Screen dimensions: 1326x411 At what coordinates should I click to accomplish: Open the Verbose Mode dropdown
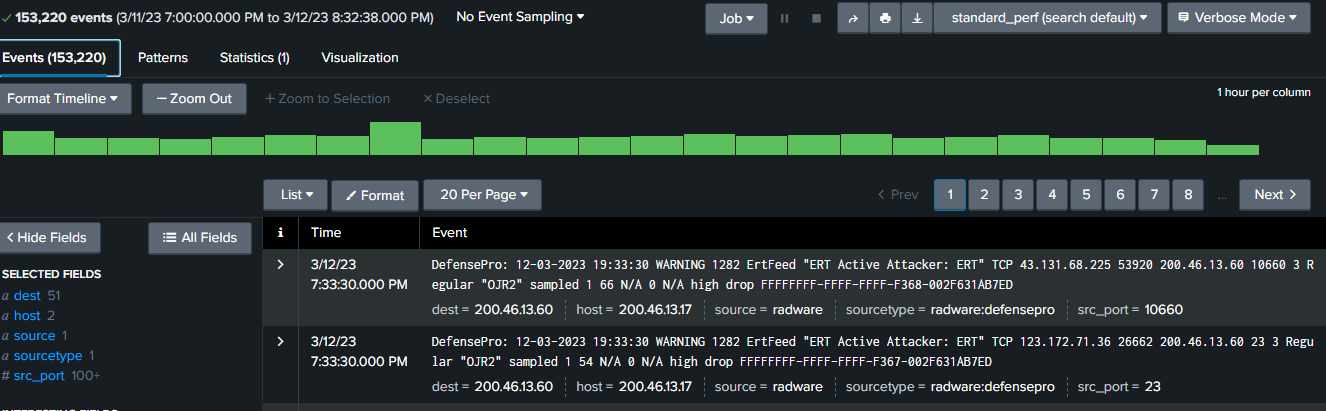(1238, 18)
